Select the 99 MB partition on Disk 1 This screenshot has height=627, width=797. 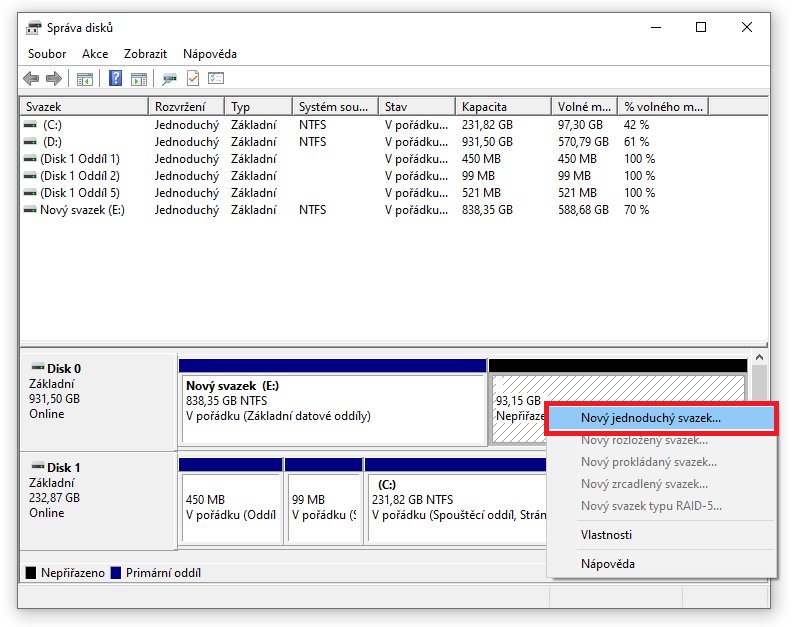pyautogui.click(x=324, y=501)
